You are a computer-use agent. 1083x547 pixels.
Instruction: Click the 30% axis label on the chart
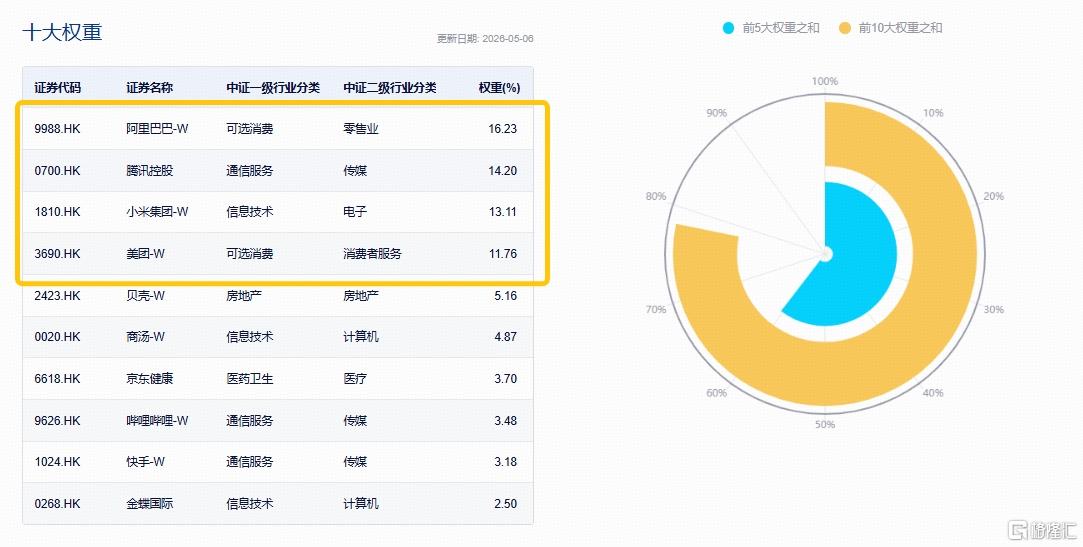[993, 309]
